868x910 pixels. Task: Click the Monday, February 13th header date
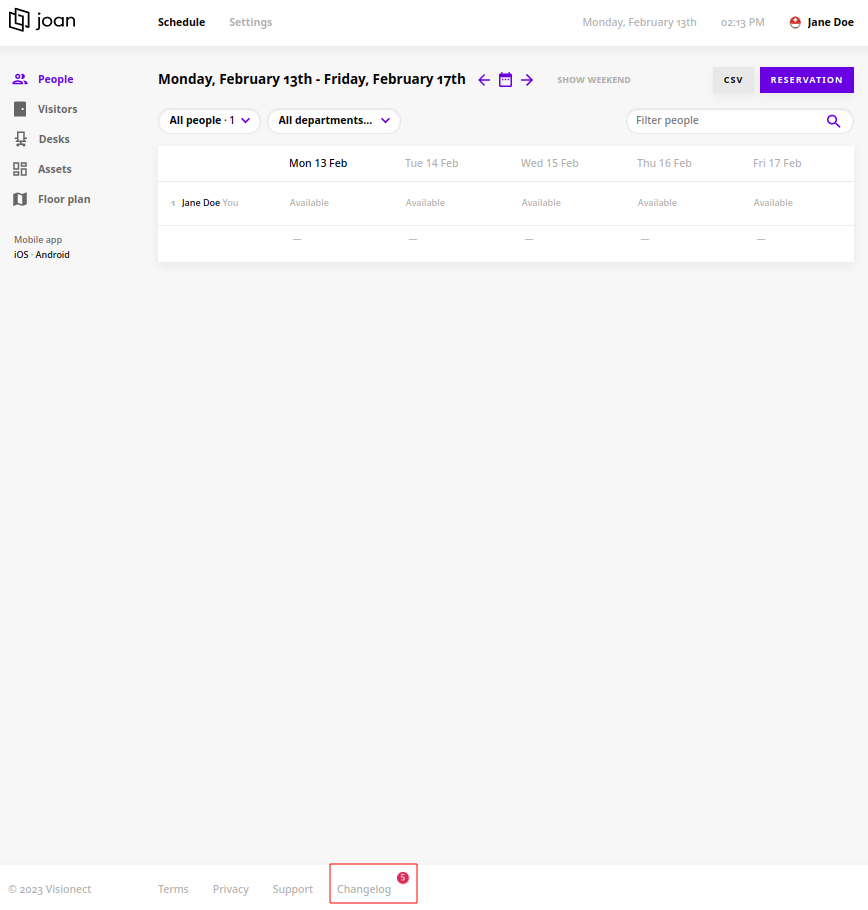point(639,22)
